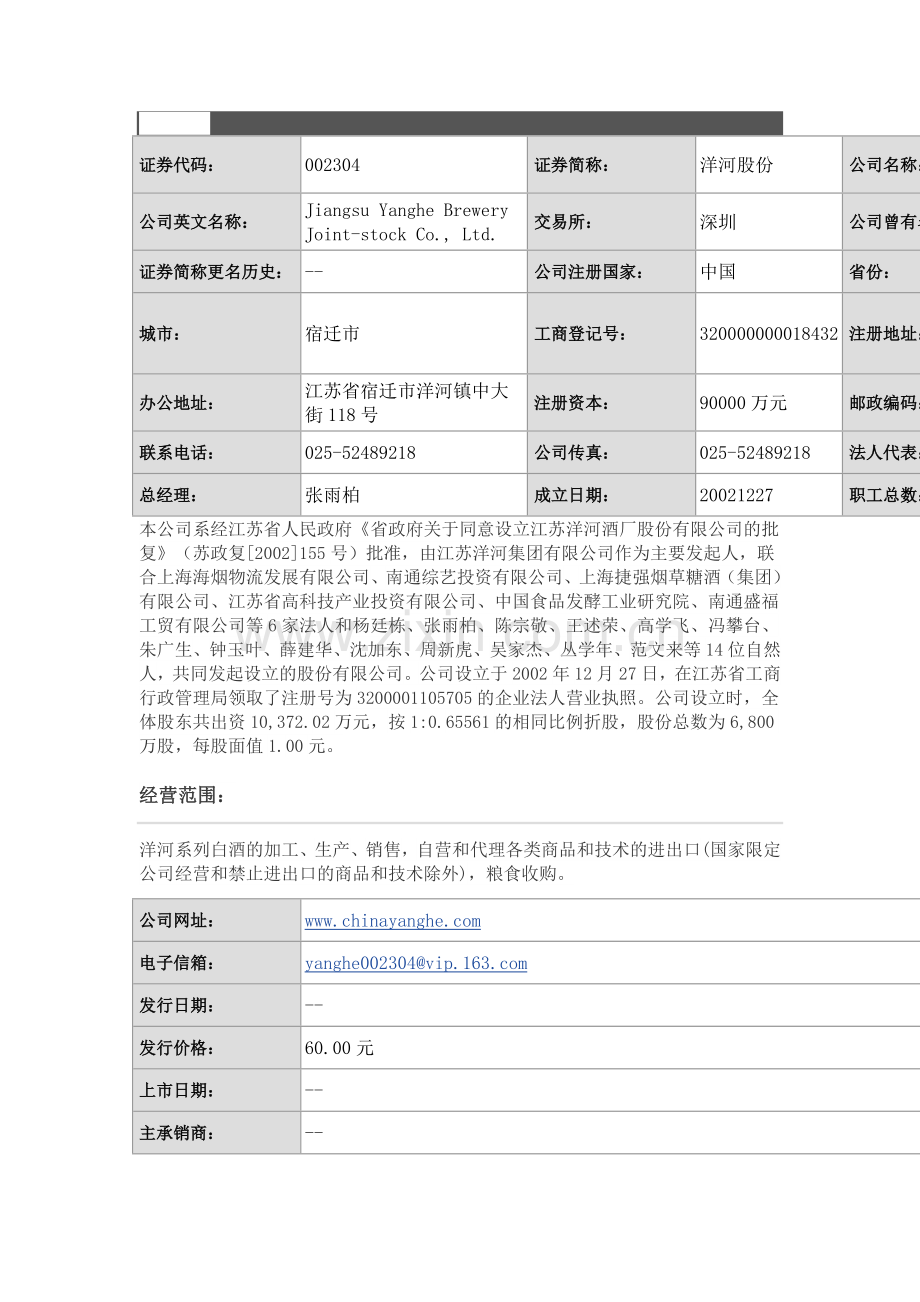This screenshot has height=1302, width=920.
Task: Click the 发行价格 label cell
Action: tap(216, 1048)
